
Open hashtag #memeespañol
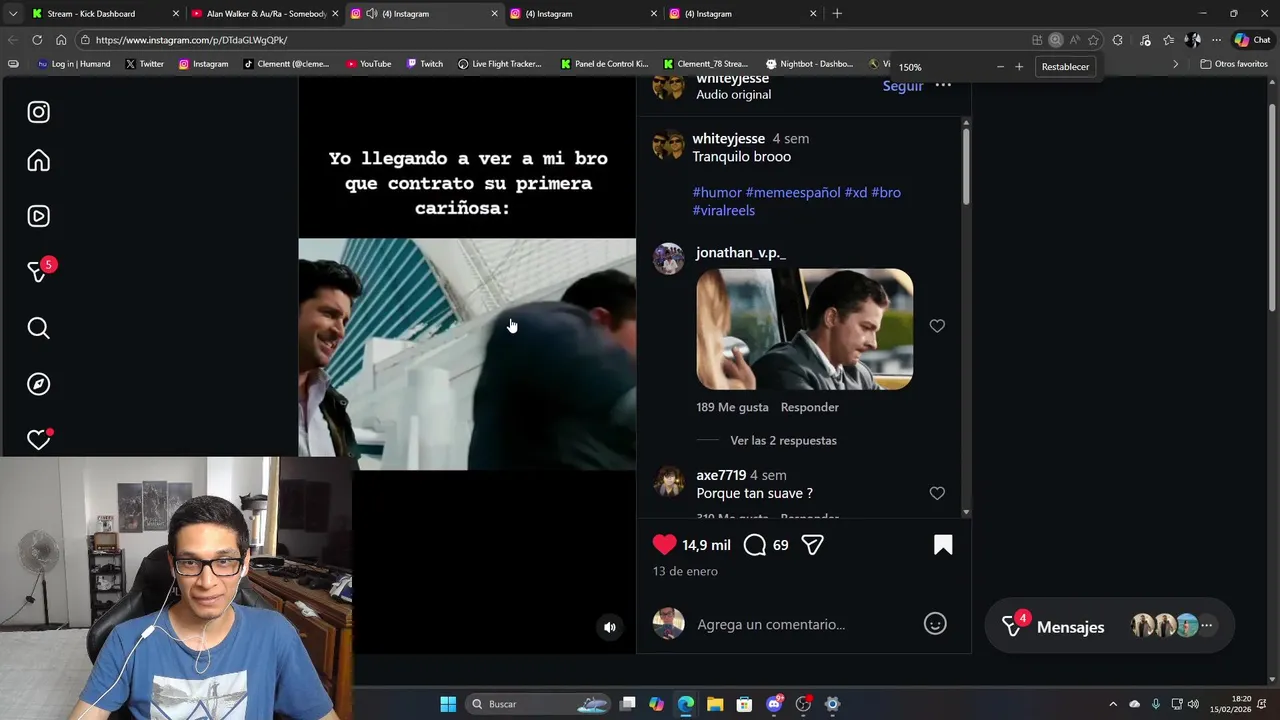(x=793, y=192)
